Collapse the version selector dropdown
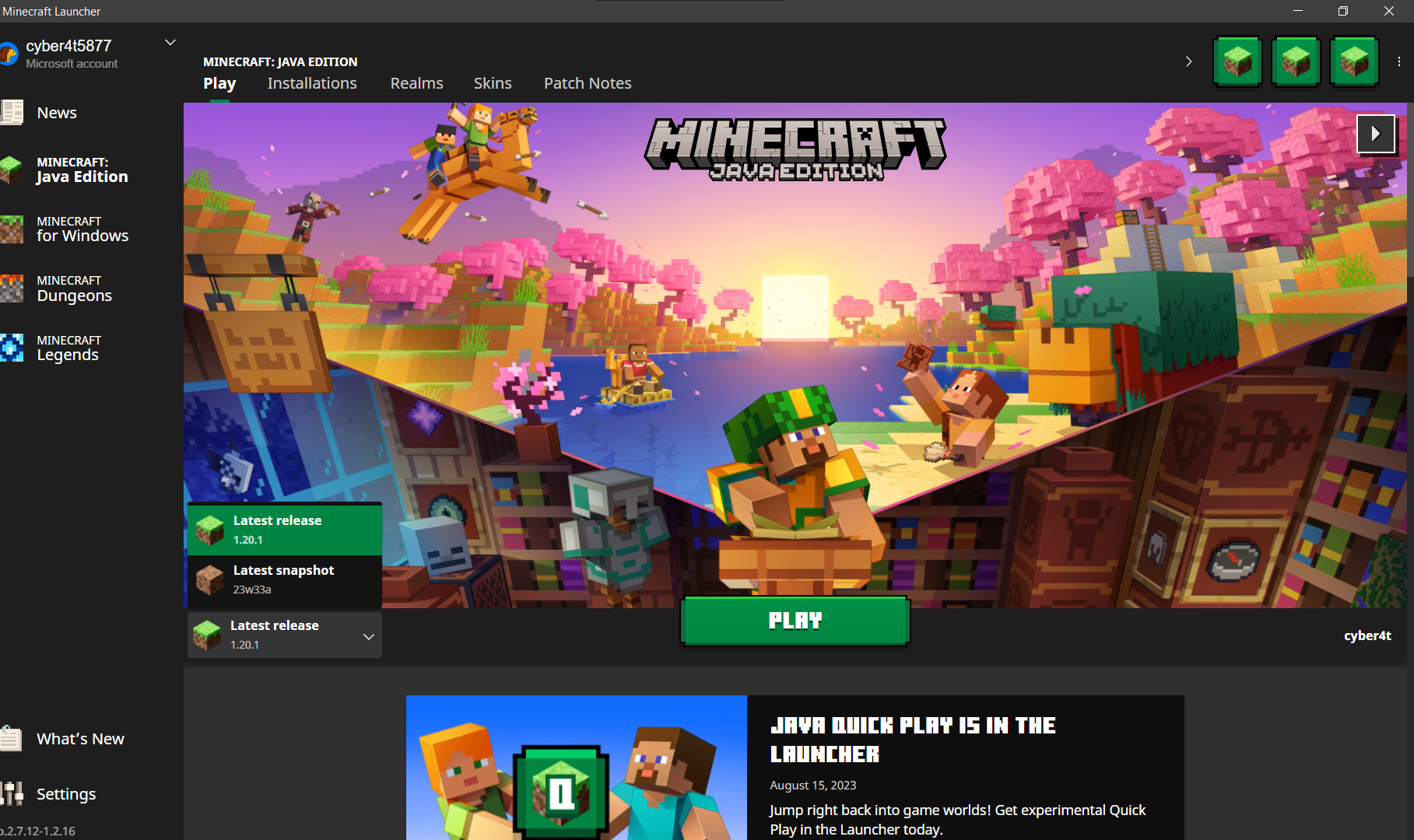The width and height of the screenshot is (1414, 840). pyautogui.click(x=285, y=635)
